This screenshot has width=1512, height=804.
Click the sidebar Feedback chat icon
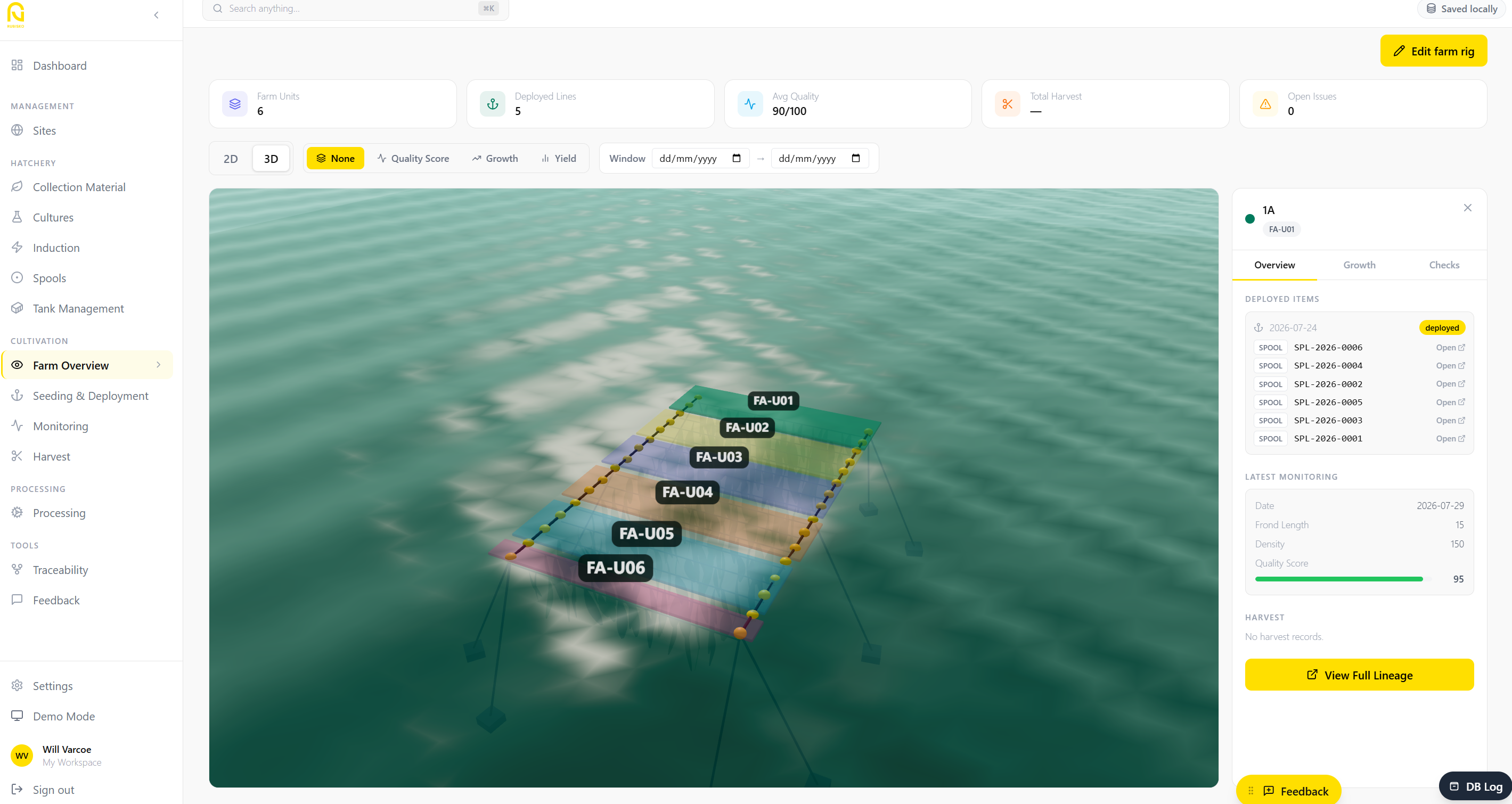click(x=17, y=599)
